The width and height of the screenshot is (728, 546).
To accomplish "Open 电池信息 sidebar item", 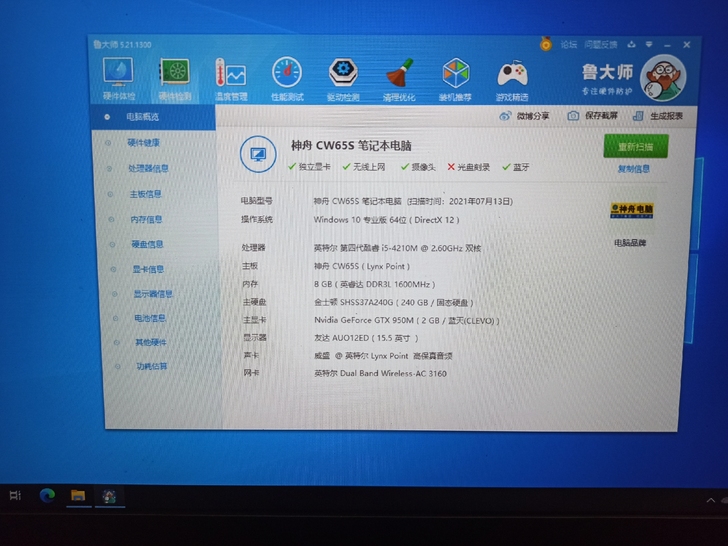I will pyautogui.click(x=150, y=318).
